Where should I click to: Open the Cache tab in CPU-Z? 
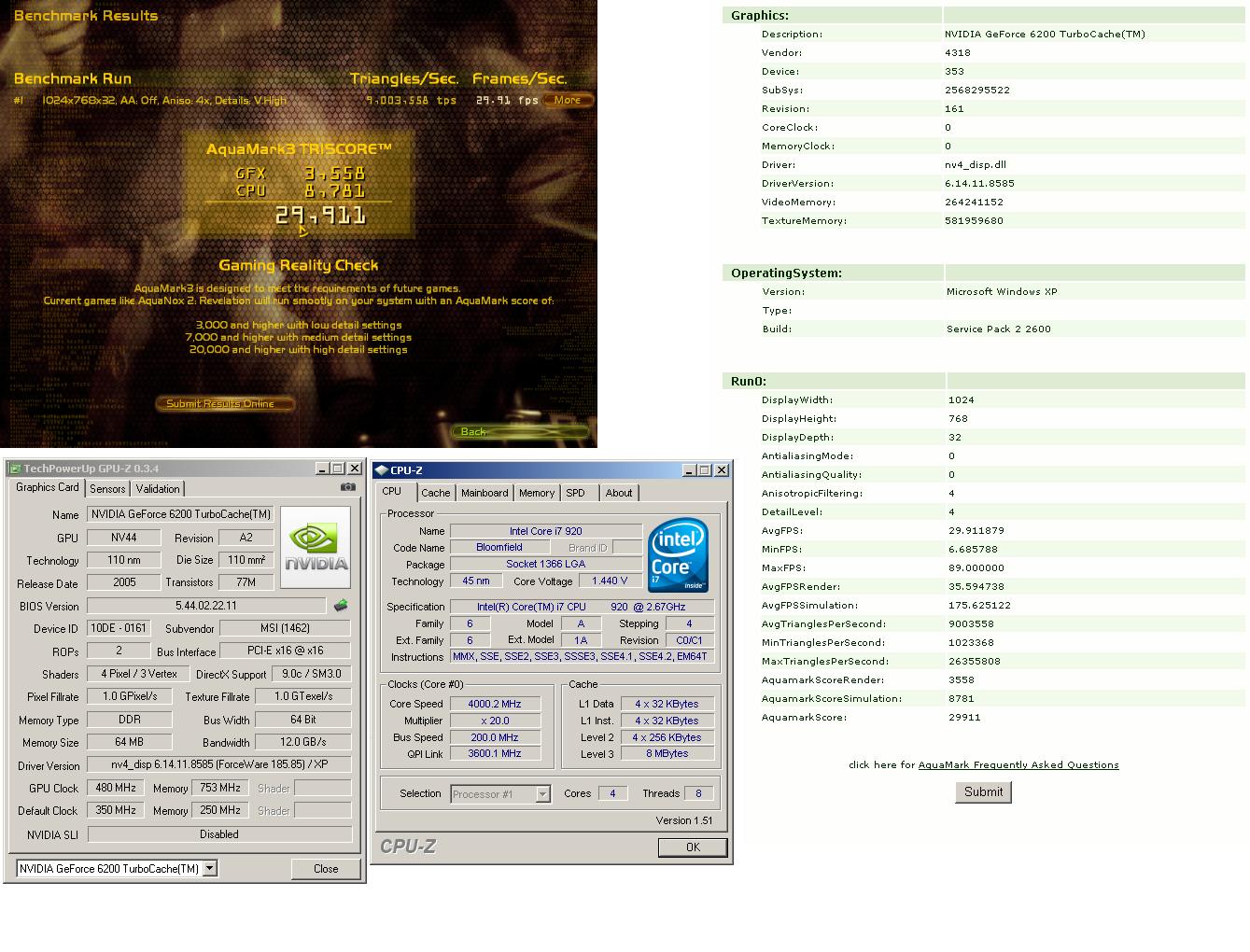tap(435, 493)
